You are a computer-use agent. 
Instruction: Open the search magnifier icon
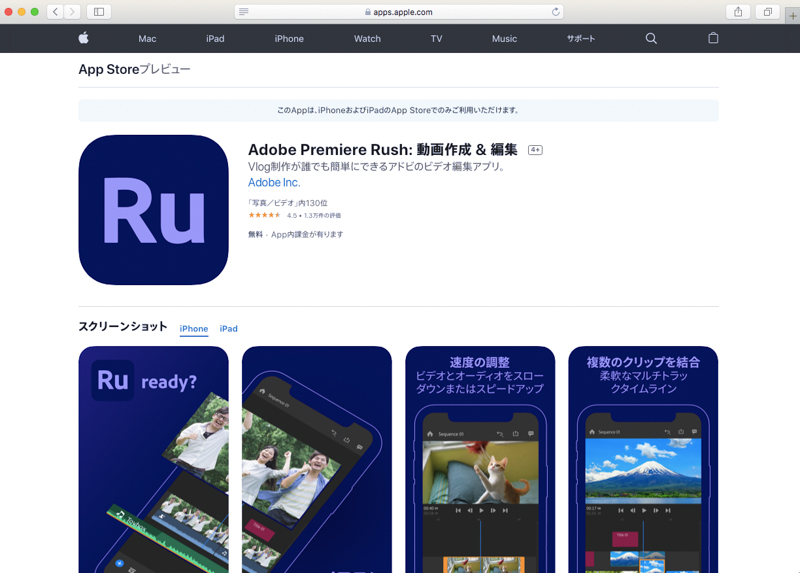(651, 38)
